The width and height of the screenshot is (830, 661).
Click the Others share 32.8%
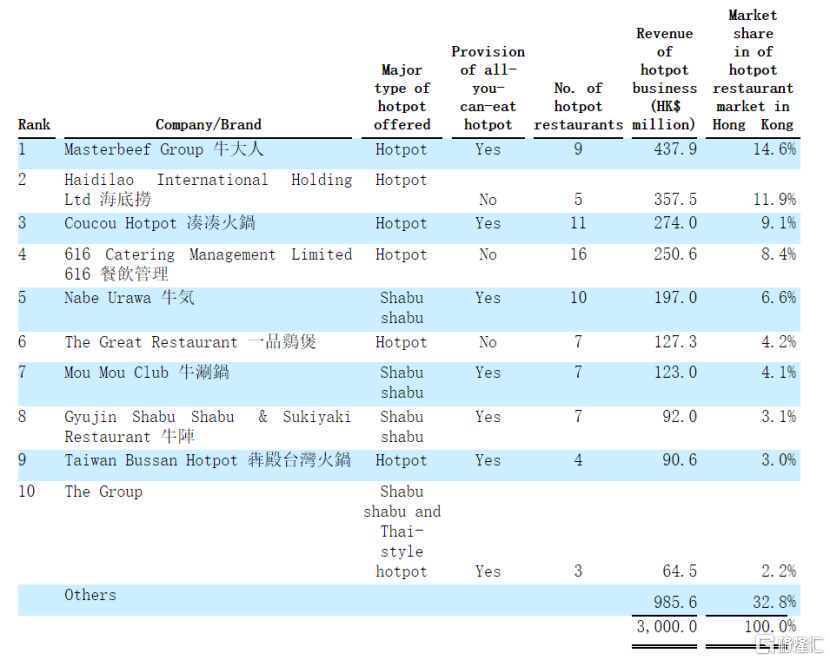774,602
